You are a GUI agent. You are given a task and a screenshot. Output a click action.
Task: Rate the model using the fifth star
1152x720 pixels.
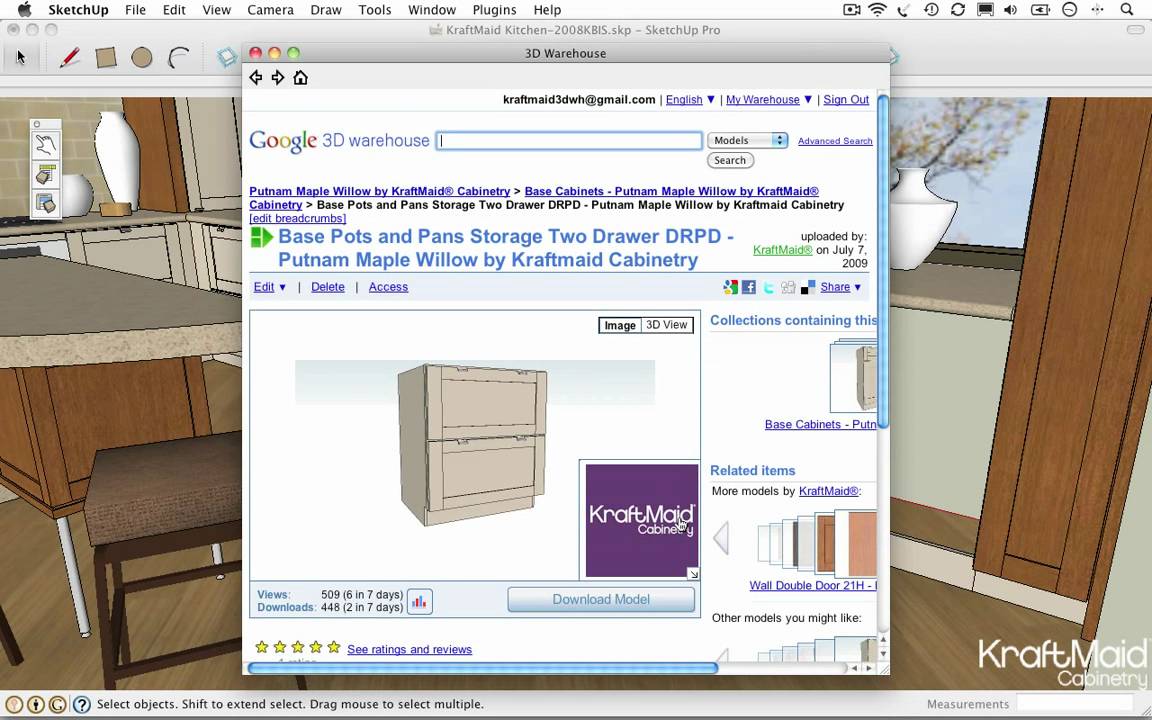tap(334, 647)
